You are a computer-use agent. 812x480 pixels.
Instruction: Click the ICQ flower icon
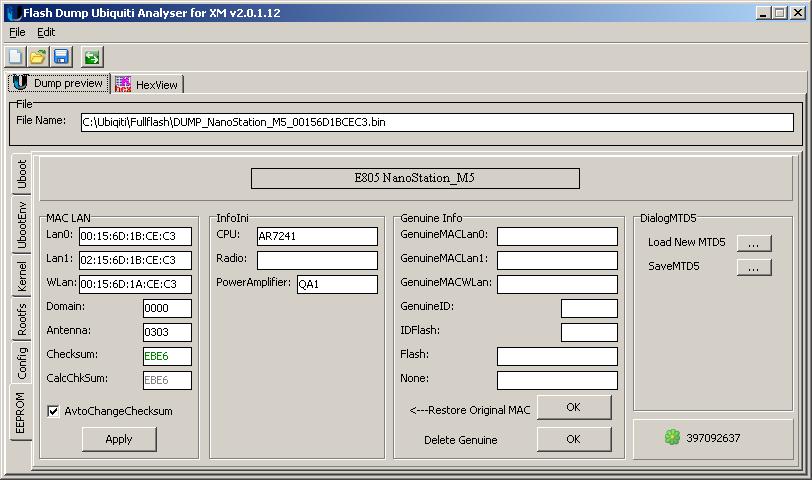(x=672, y=438)
